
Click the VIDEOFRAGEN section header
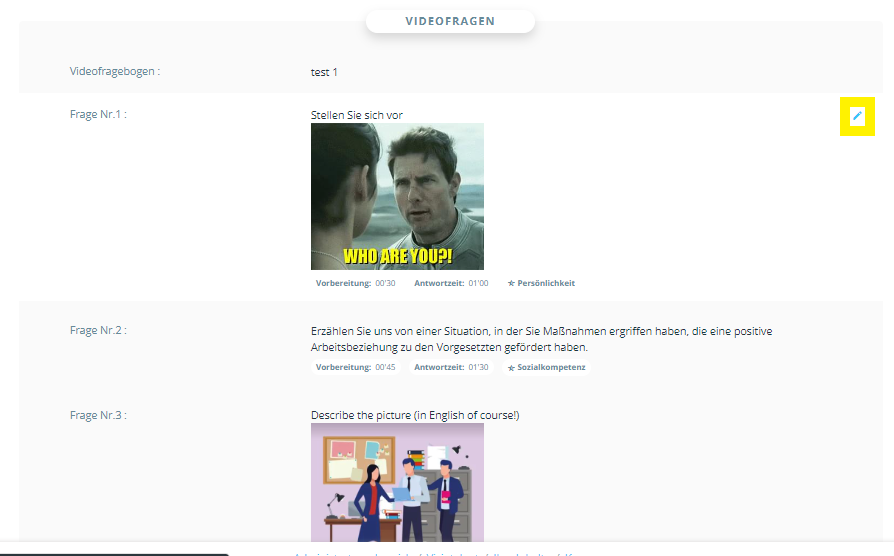tap(449, 21)
